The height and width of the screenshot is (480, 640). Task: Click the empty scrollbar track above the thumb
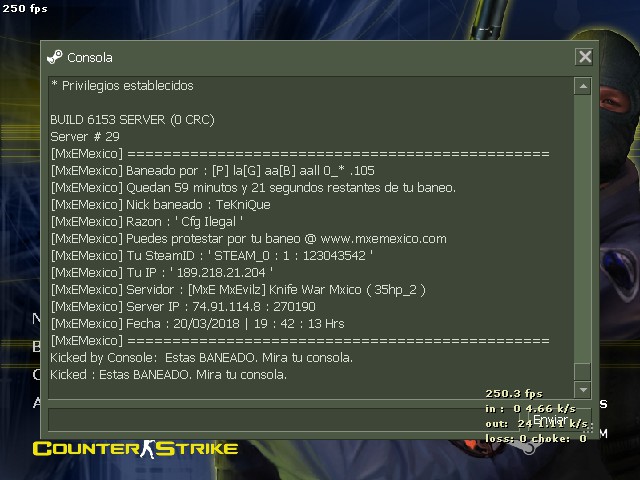(583, 229)
